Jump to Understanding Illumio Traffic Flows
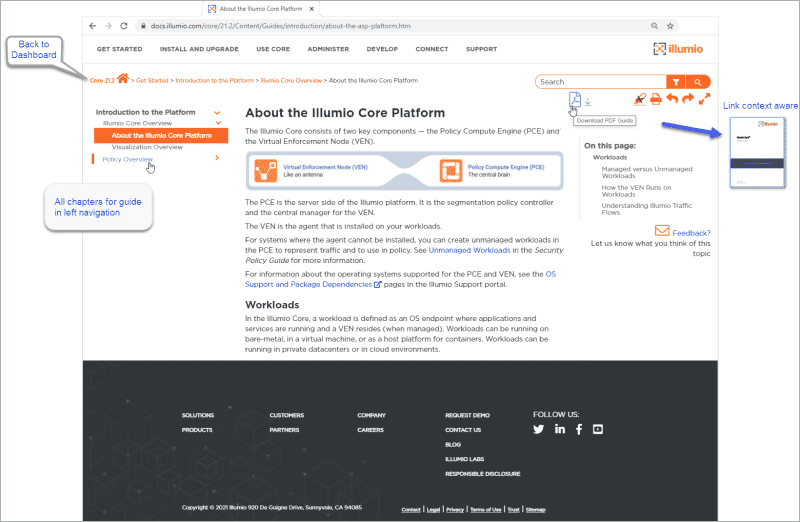The height and width of the screenshot is (522, 800). click(647, 209)
